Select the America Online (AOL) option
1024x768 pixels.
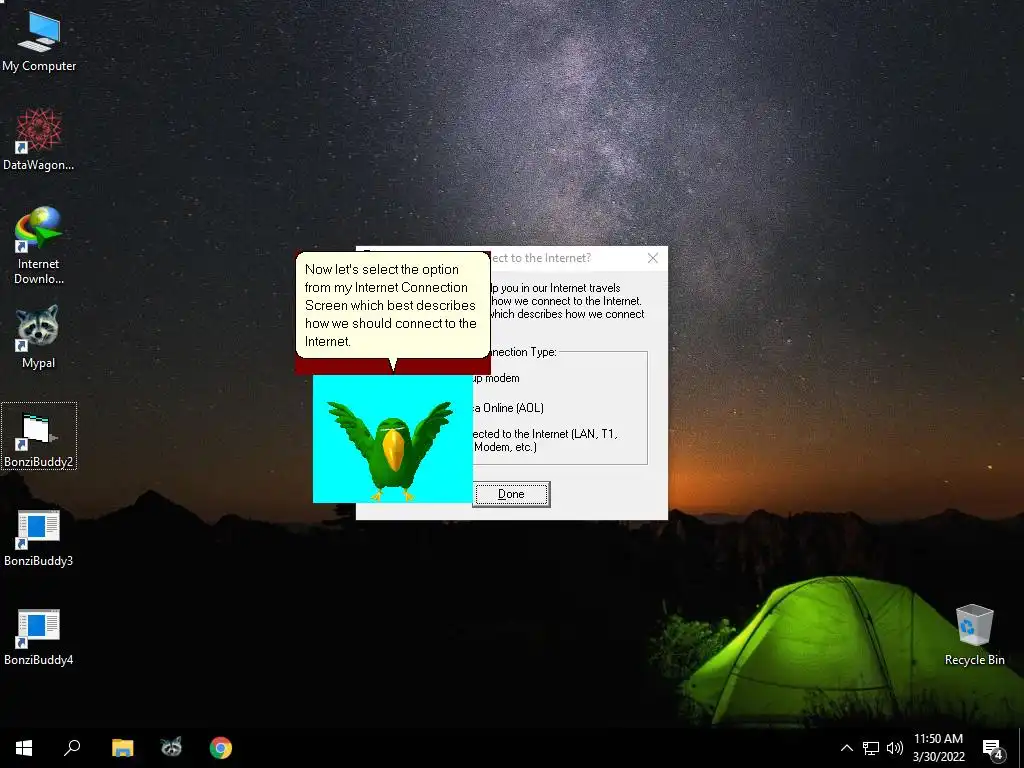click(x=508, y=408)
